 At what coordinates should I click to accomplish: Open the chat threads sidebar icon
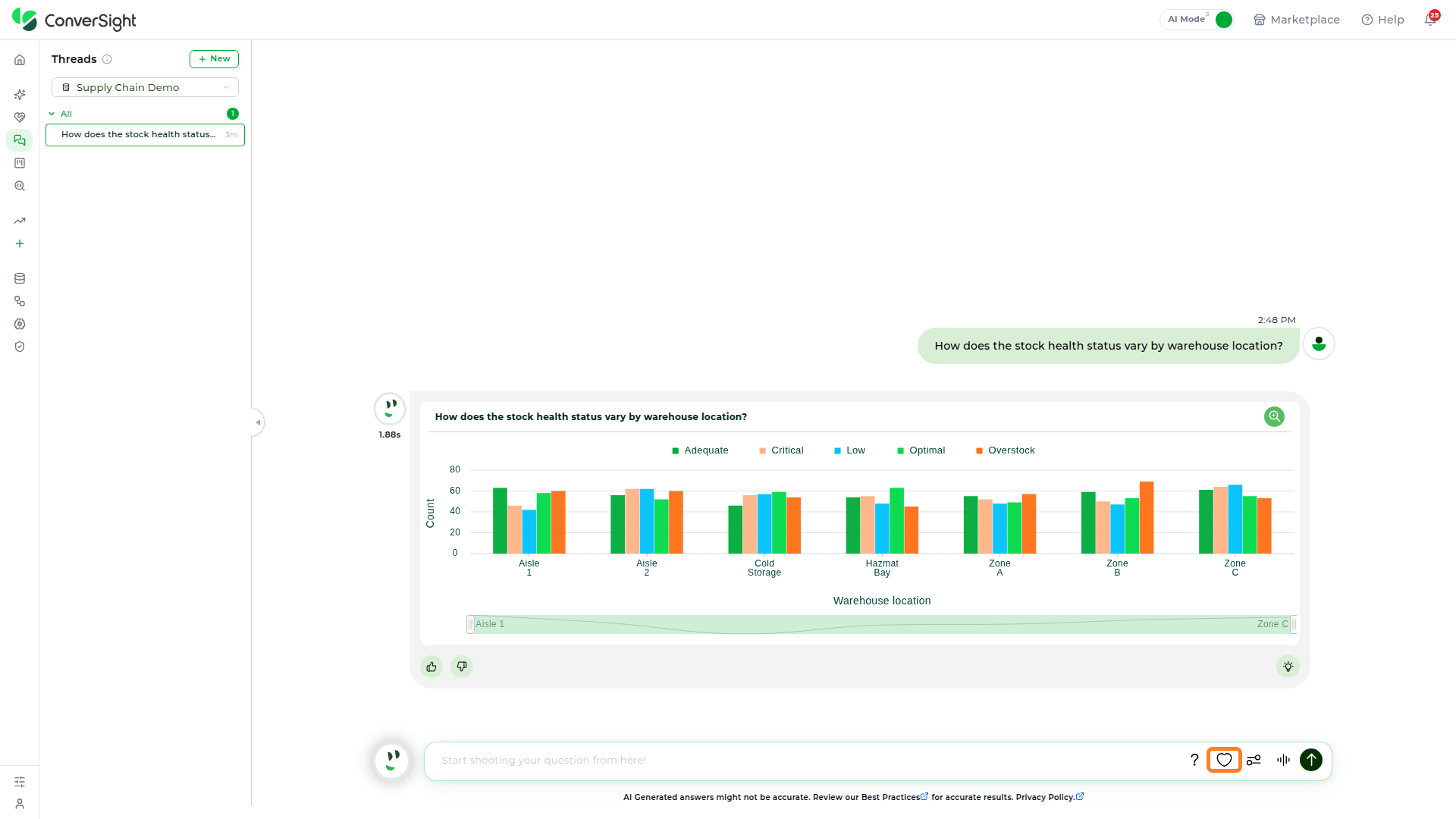coord(20,140)
